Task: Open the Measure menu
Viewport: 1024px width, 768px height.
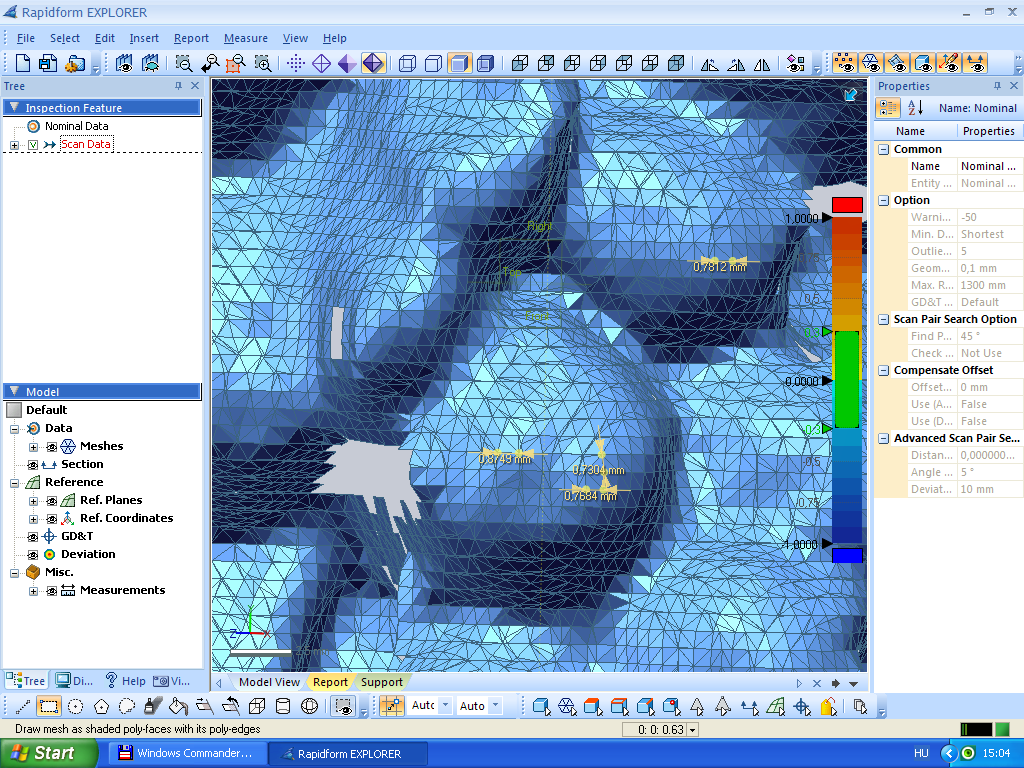Action: pyautogui.click(x=245, y=38)
